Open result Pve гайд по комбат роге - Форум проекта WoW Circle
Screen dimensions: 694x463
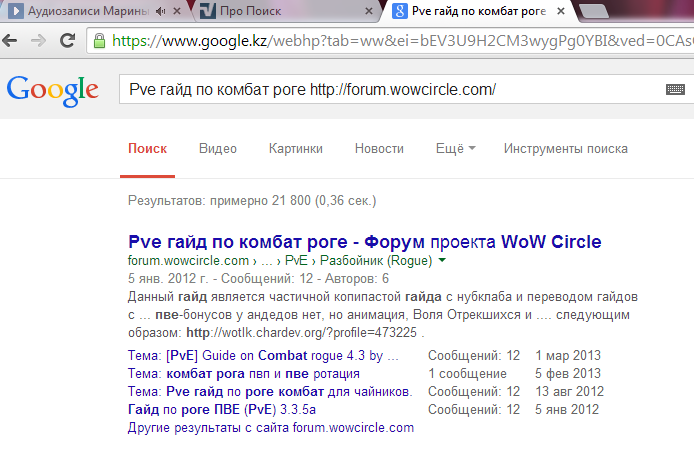365,242
